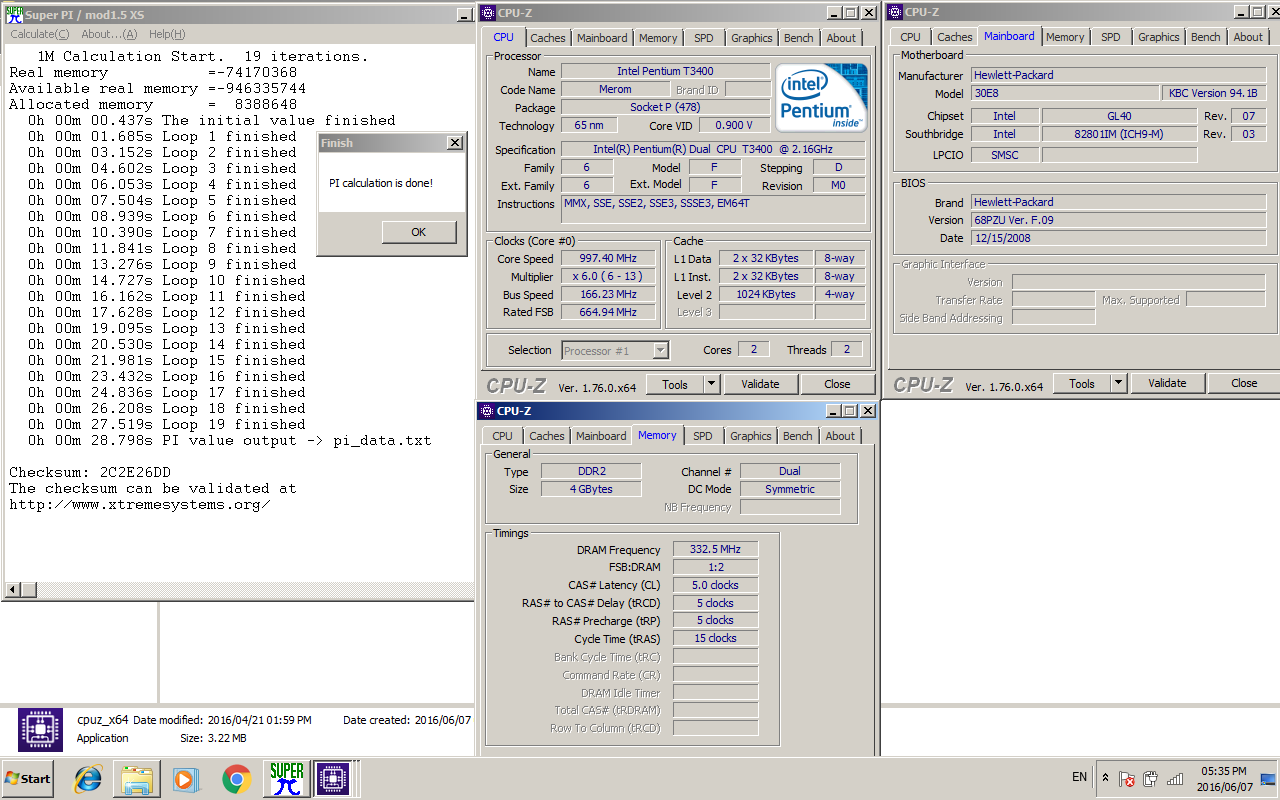Switch to CPU-Z via its taskbar icon
This screenshot has height=800, width=1280.
333,779
